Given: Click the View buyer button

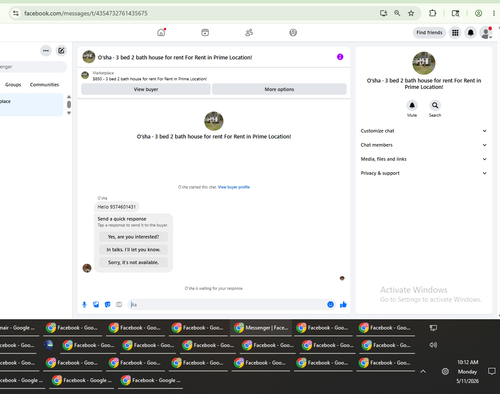Looking at the screenshot, I should tap(146, 89).
